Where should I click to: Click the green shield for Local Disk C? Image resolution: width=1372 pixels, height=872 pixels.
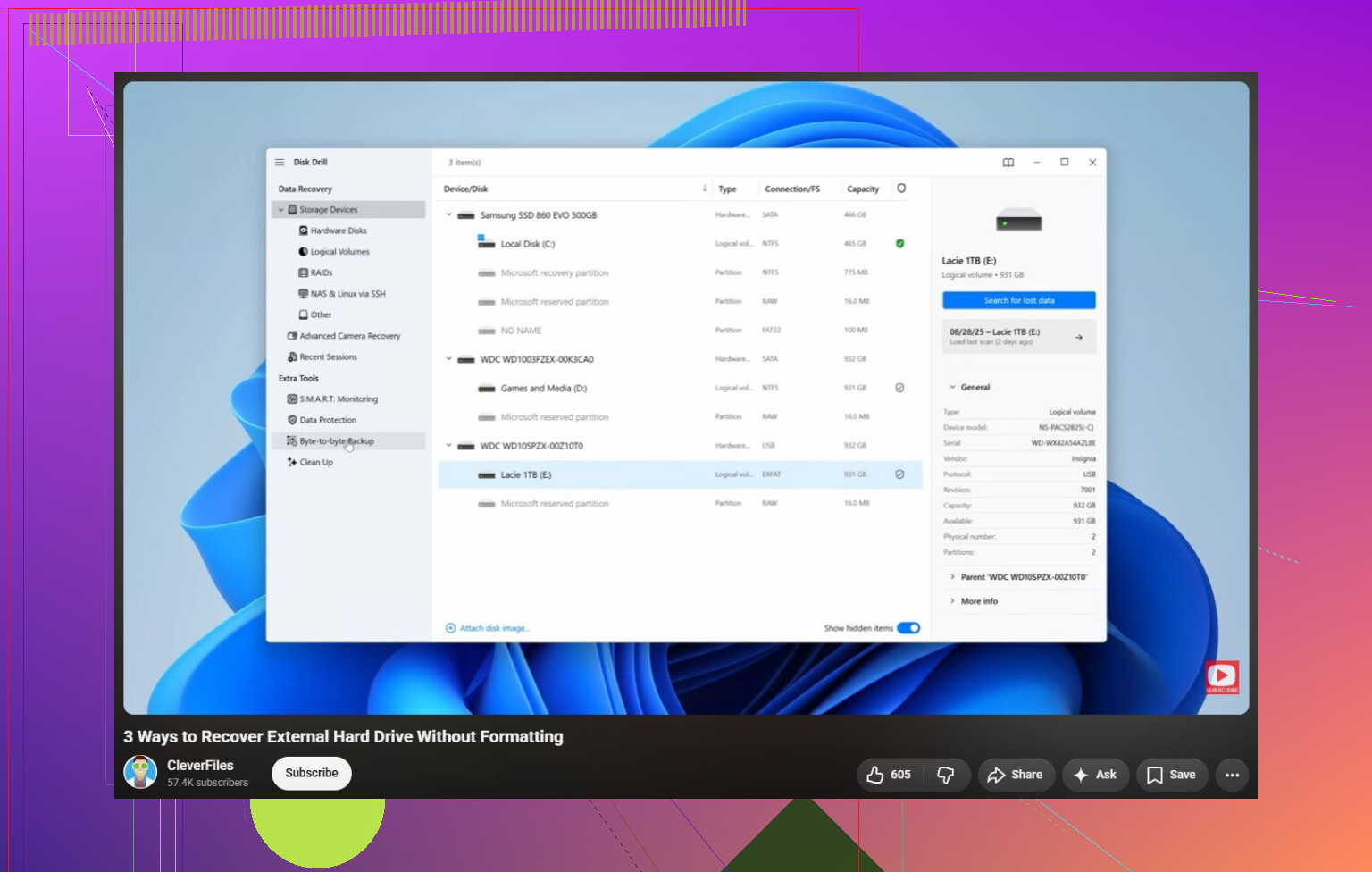[x=899, y=244]
